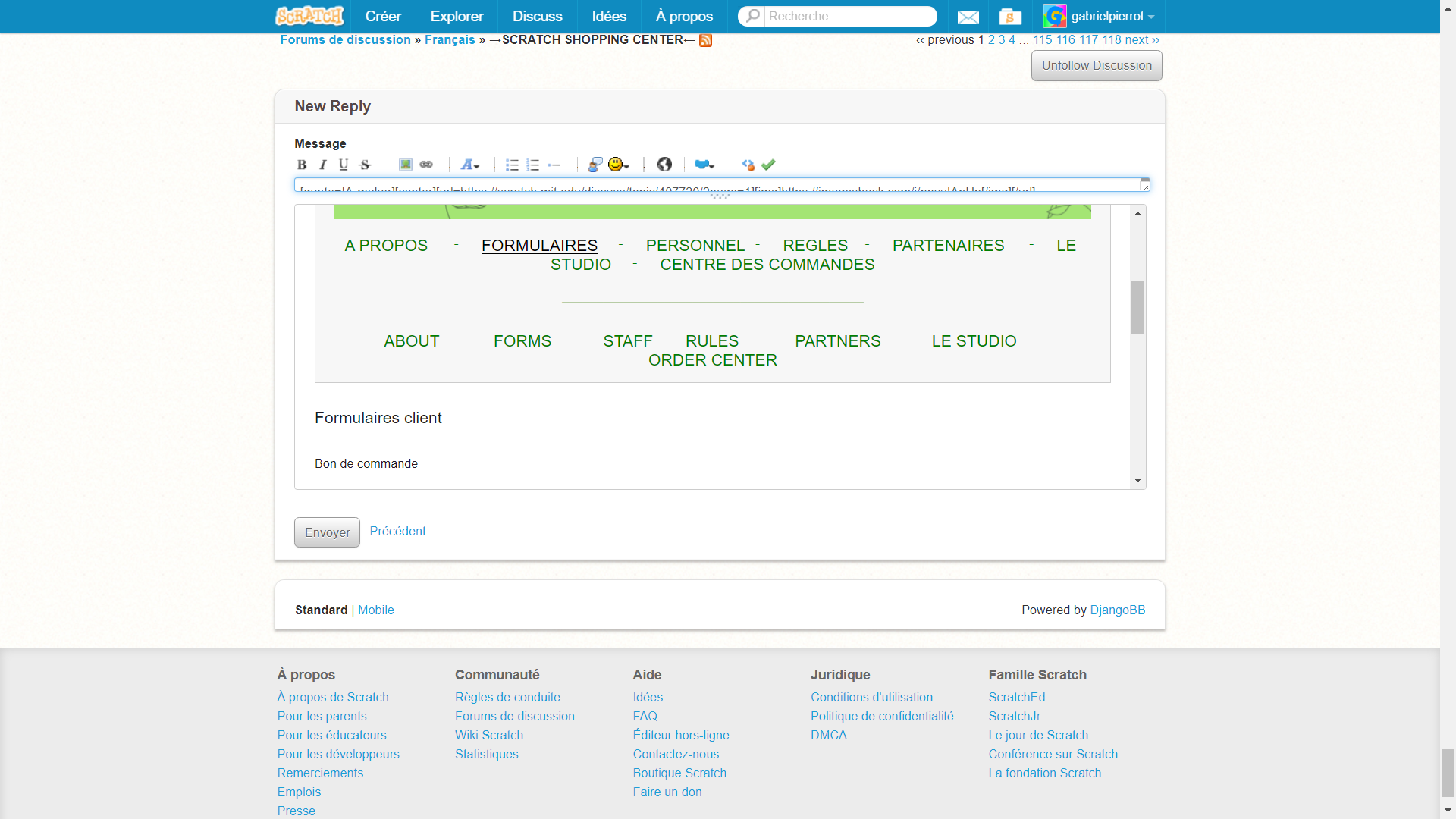Insert a list item
1456x819 pixels.
[554, 165]
